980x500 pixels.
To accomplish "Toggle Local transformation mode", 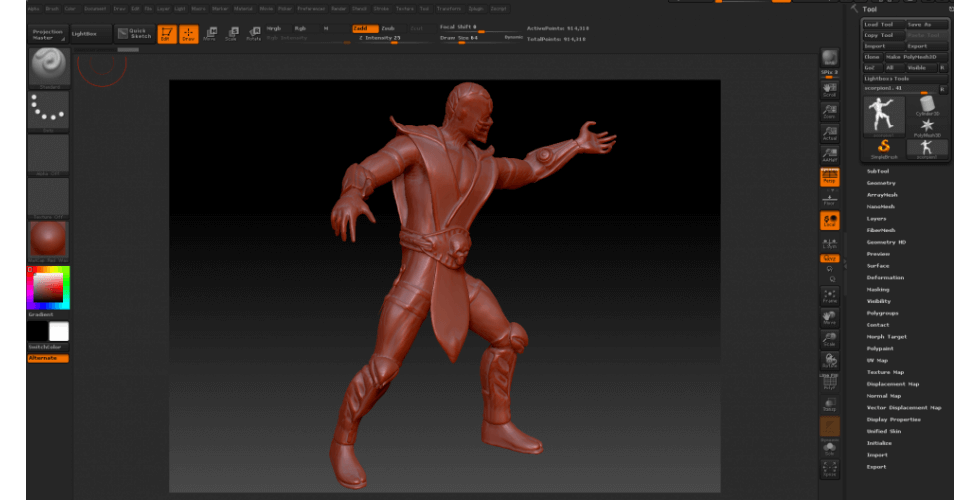I will pos(829,221).
